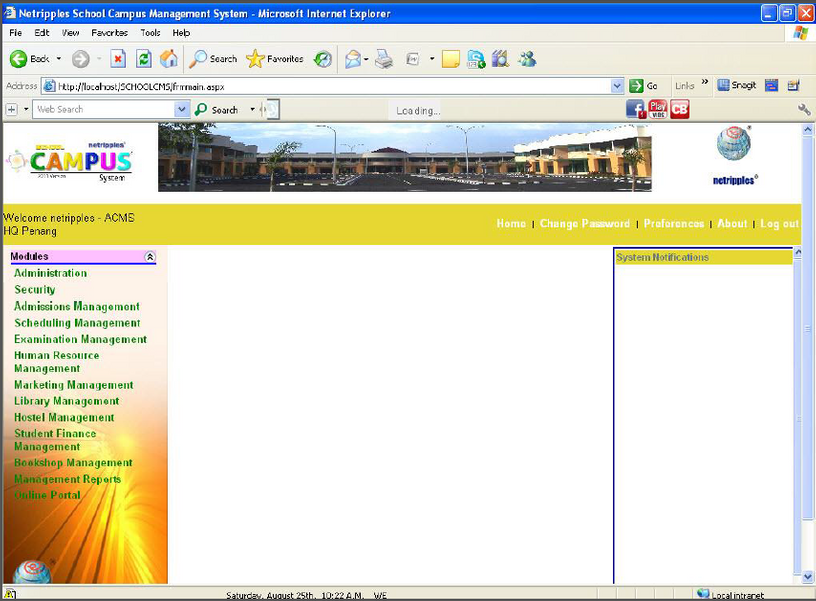816x601 pixels.
Task: Go to the browser Home page icon
Action: (x=169, y=59)
